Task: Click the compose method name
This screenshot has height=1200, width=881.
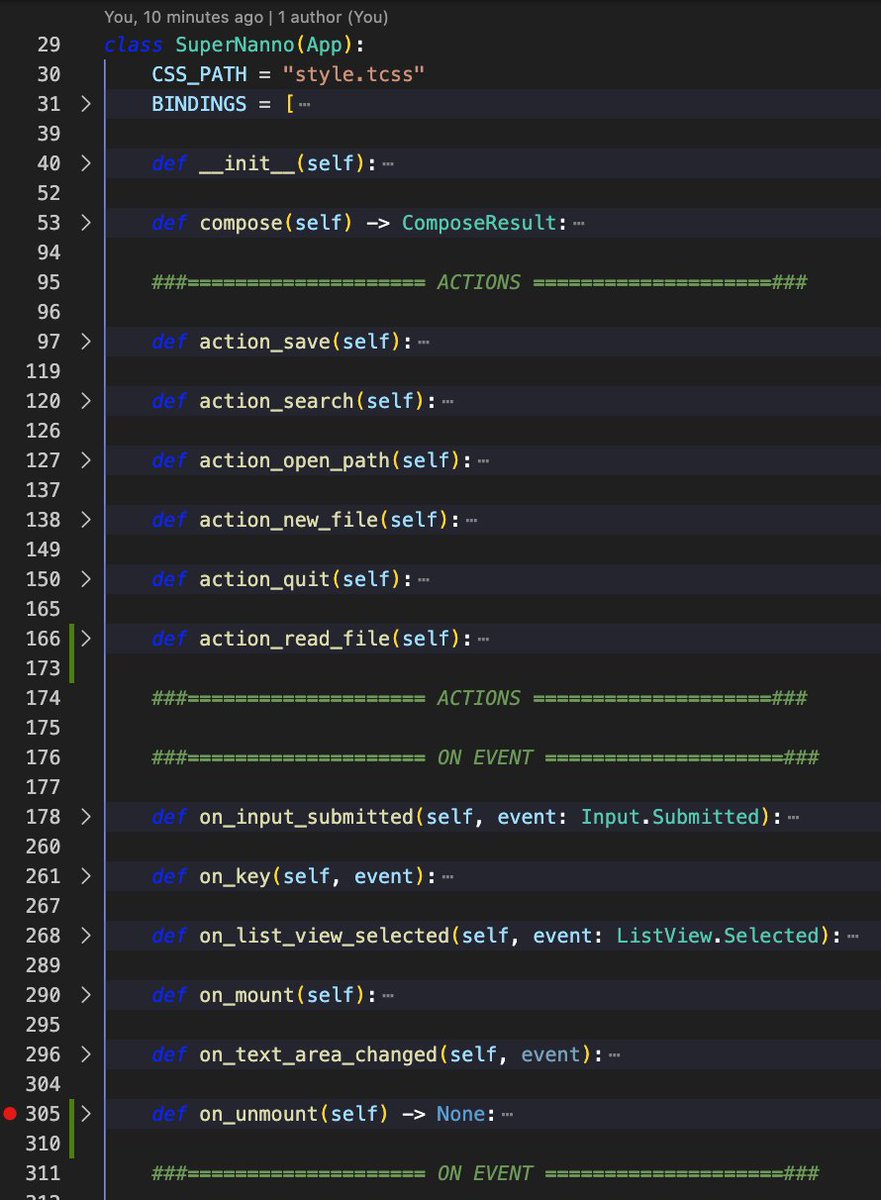Action: point(241,223)
